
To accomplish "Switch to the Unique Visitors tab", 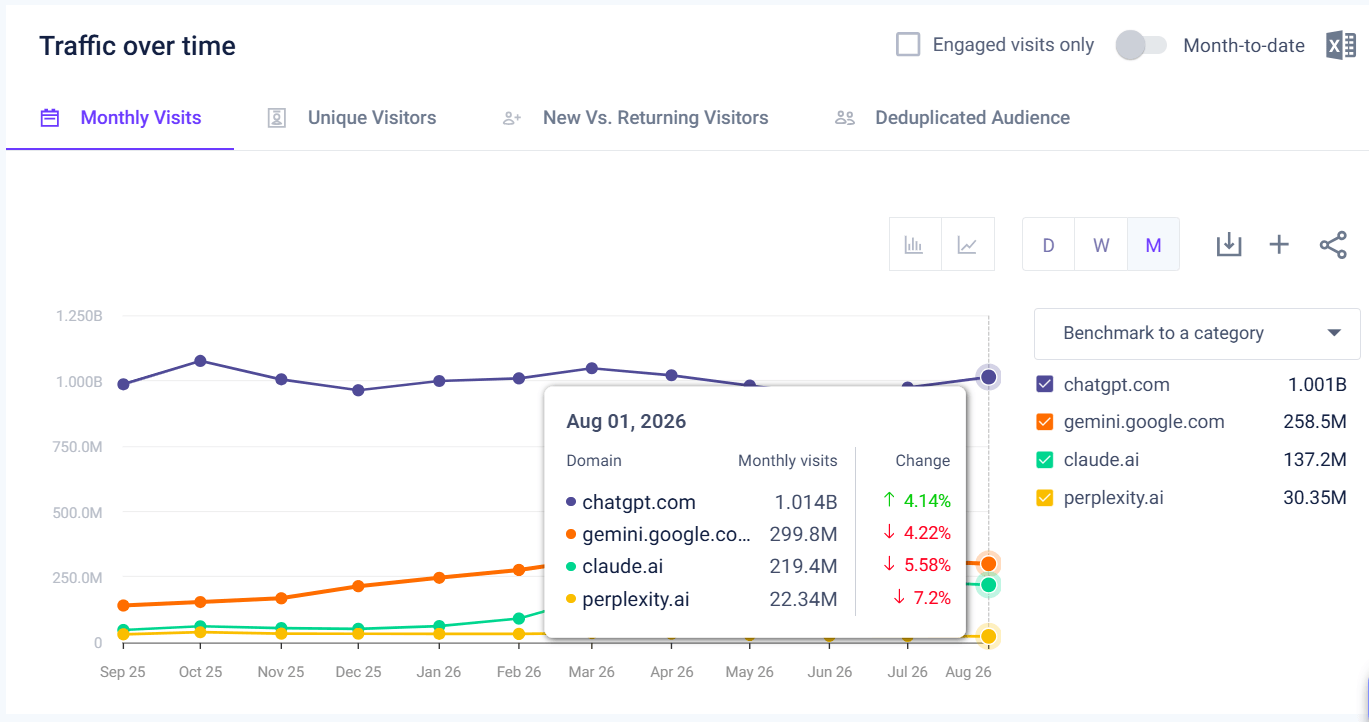I will tap(352, 118).
